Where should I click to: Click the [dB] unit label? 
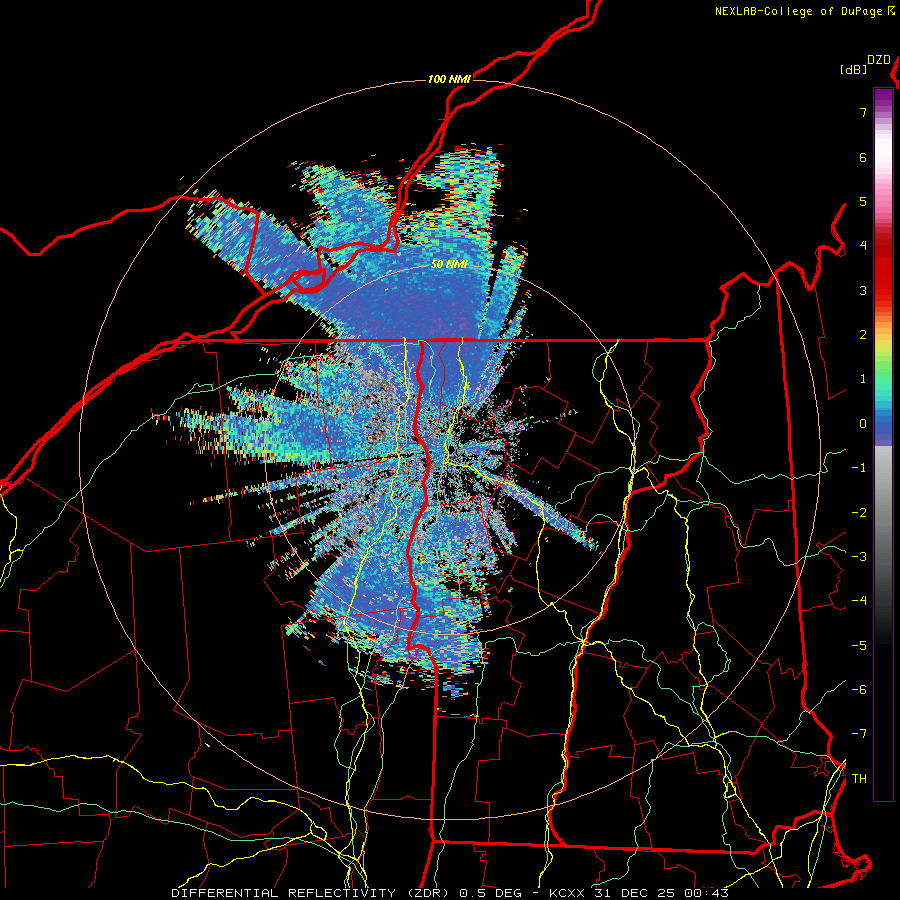[854, 69]
